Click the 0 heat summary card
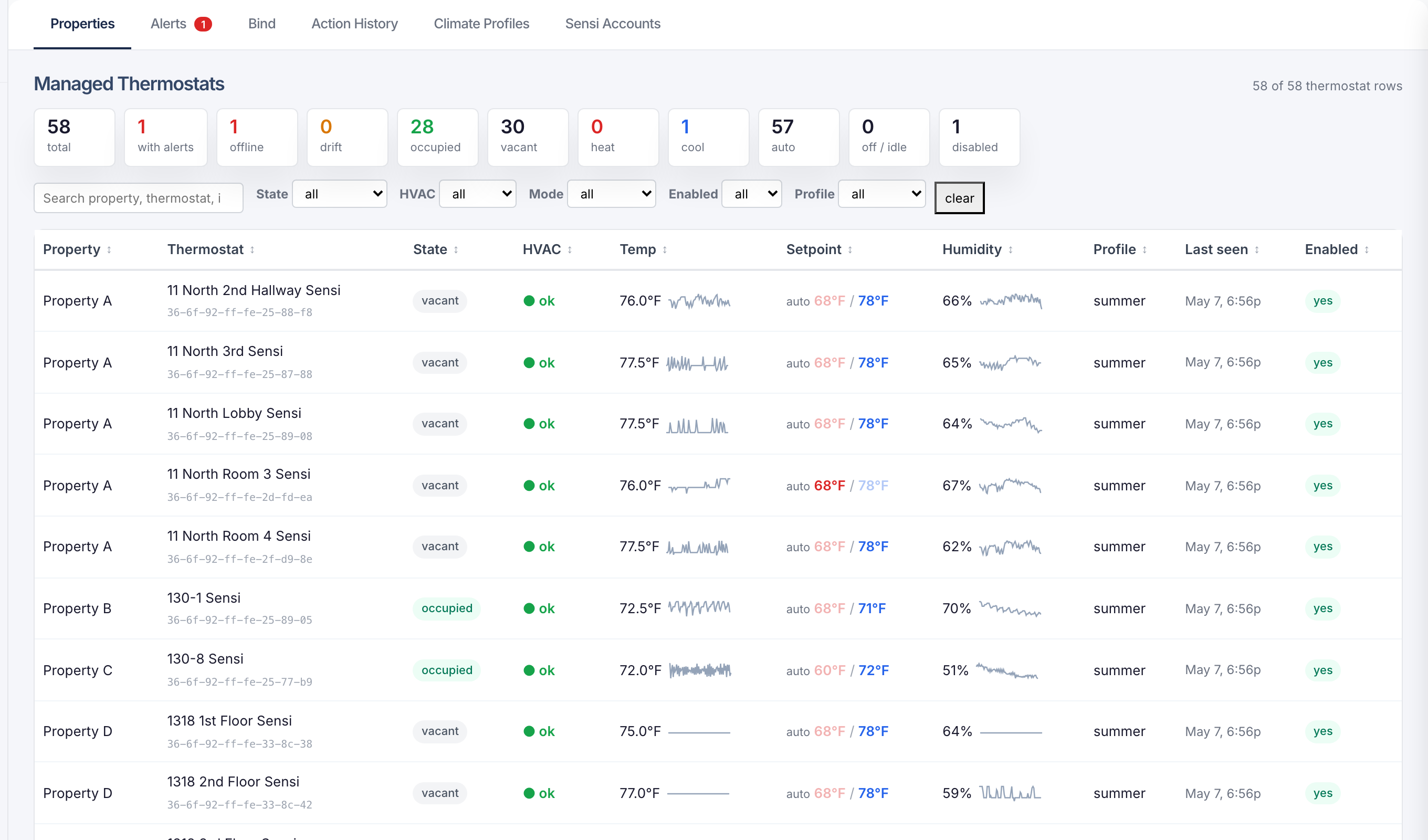The height and width of the screenshot is (840, 1428). point(618,137)
